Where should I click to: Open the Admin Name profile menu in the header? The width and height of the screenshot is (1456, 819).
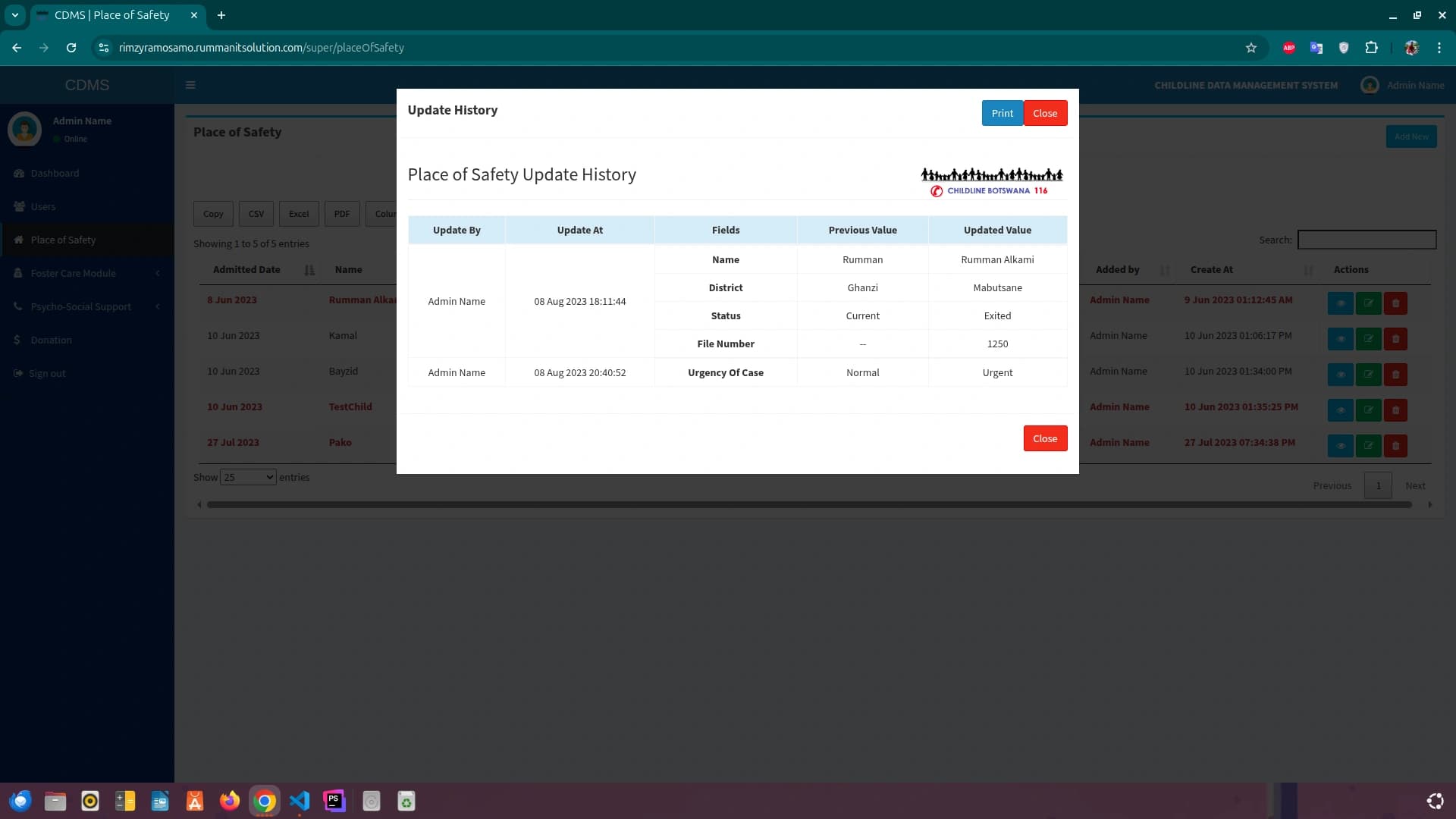point(1402,85)
